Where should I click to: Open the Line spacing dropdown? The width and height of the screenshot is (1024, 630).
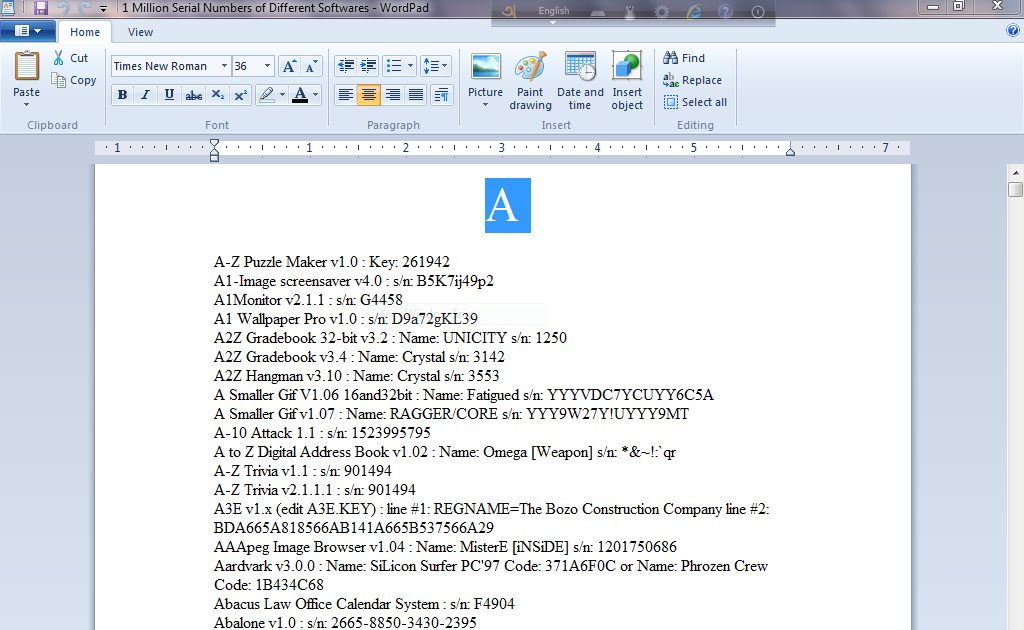click(436, 66)
